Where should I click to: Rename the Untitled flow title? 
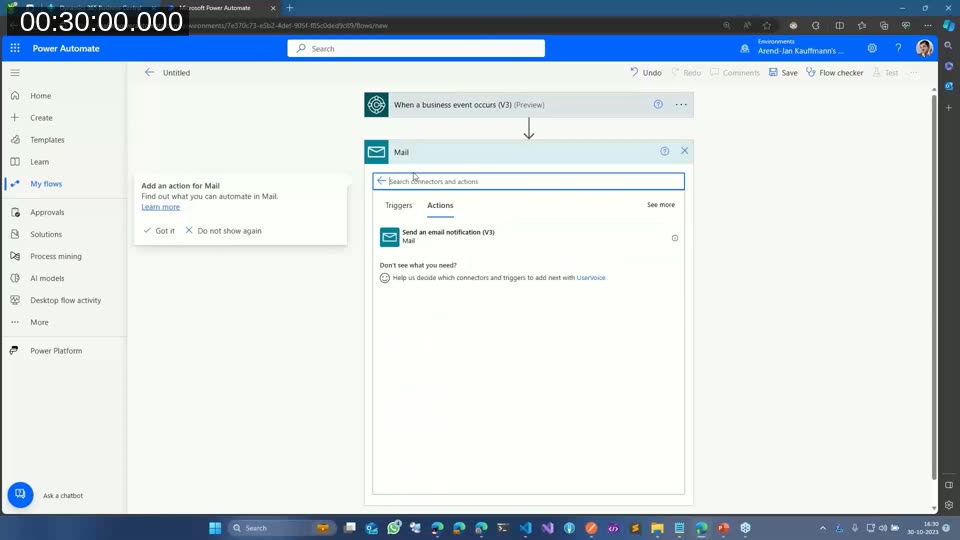click(176, 73)
